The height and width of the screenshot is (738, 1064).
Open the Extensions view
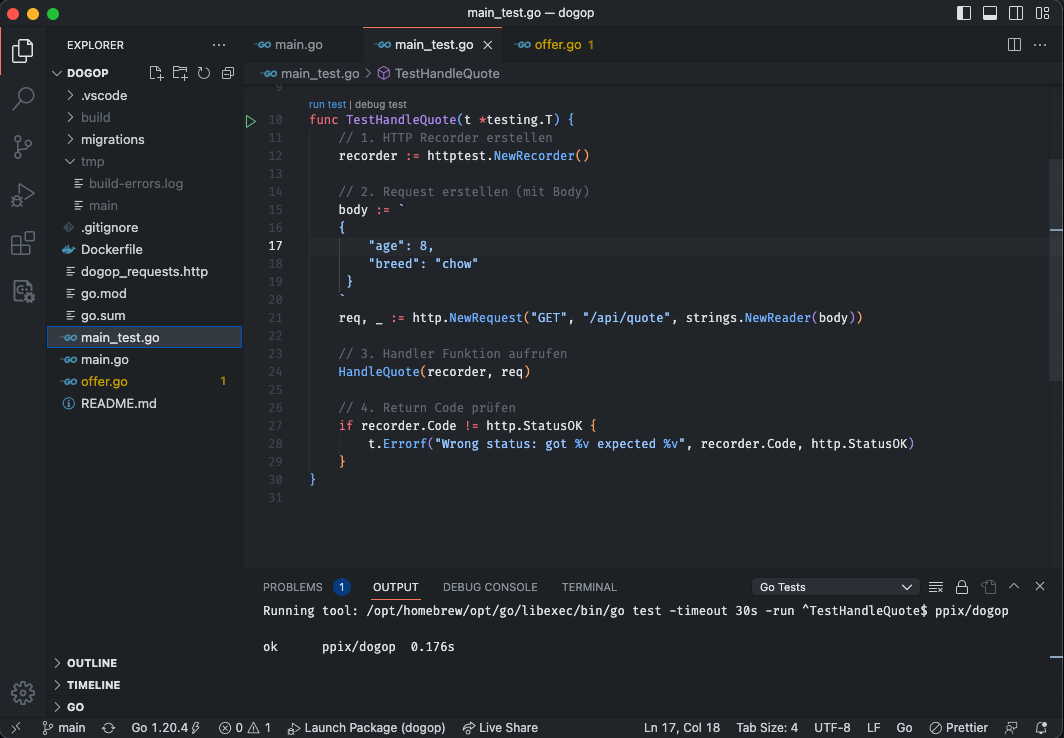[x=22, y=243]
